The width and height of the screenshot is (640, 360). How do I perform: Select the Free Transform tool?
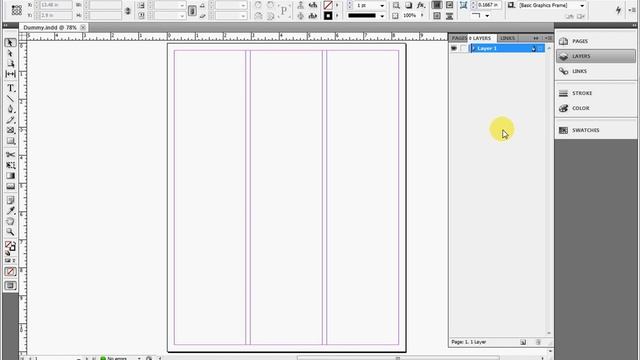pos(11,165)
